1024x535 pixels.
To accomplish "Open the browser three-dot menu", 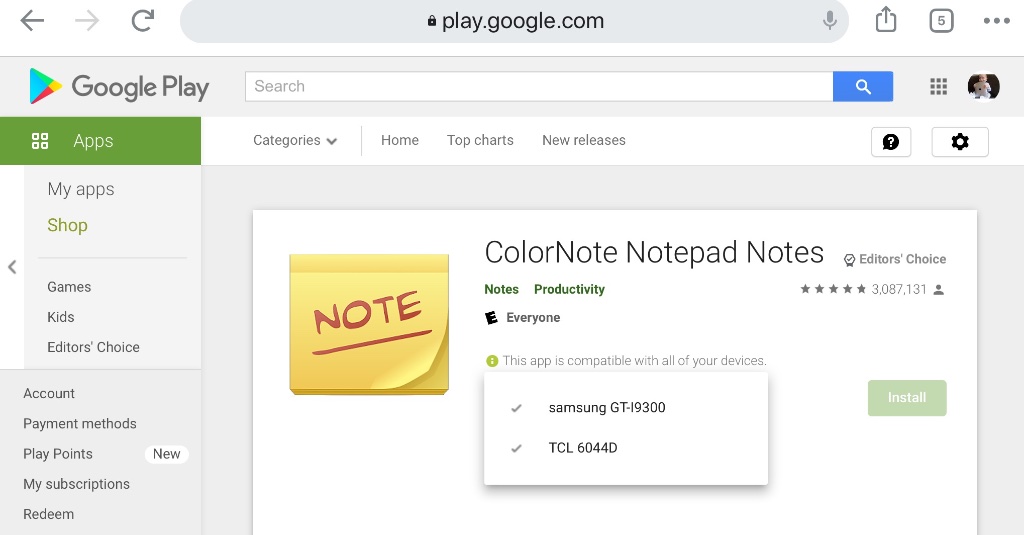I will tap(997, 21).
